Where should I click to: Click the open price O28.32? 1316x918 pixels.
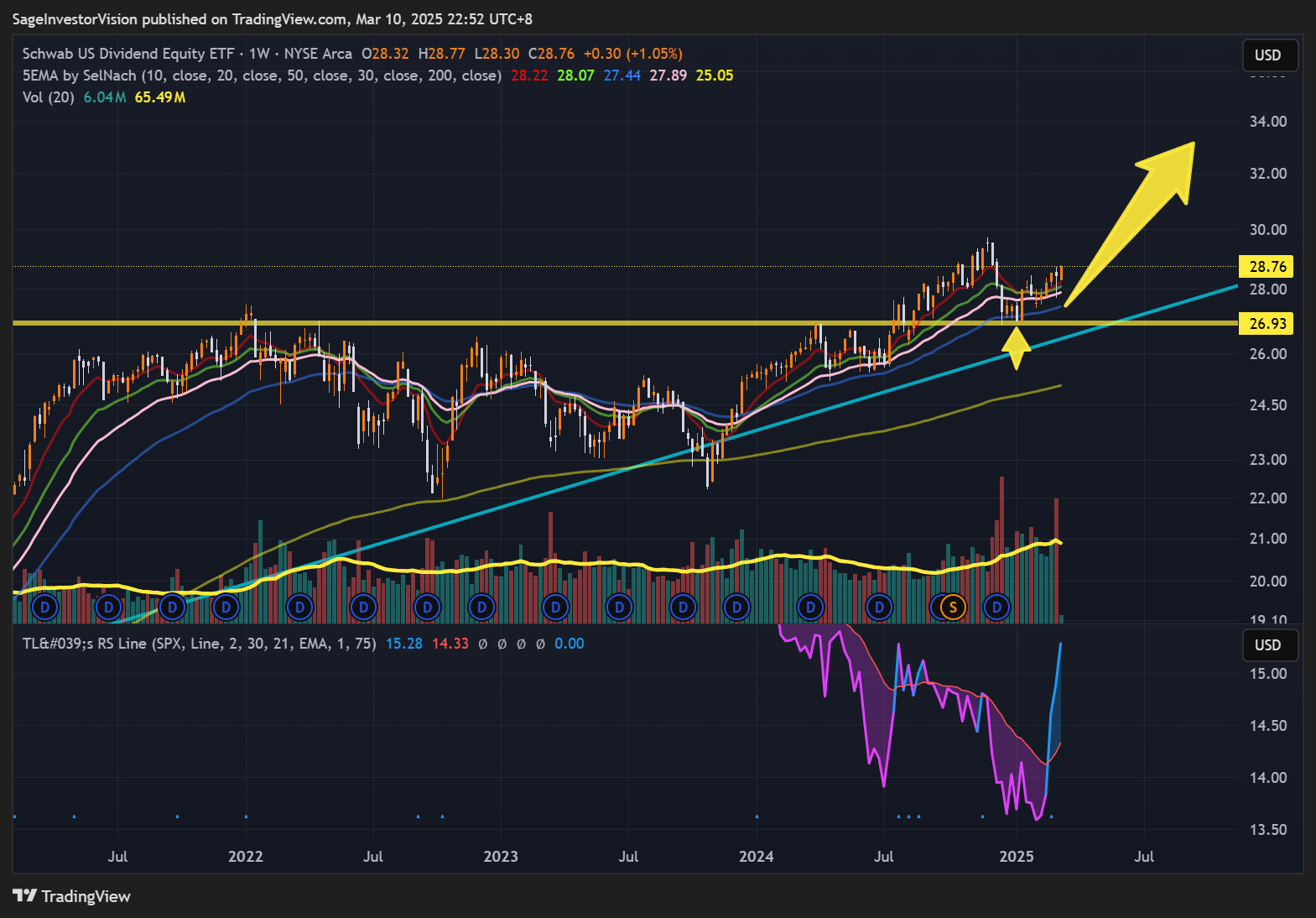[385, 54]
